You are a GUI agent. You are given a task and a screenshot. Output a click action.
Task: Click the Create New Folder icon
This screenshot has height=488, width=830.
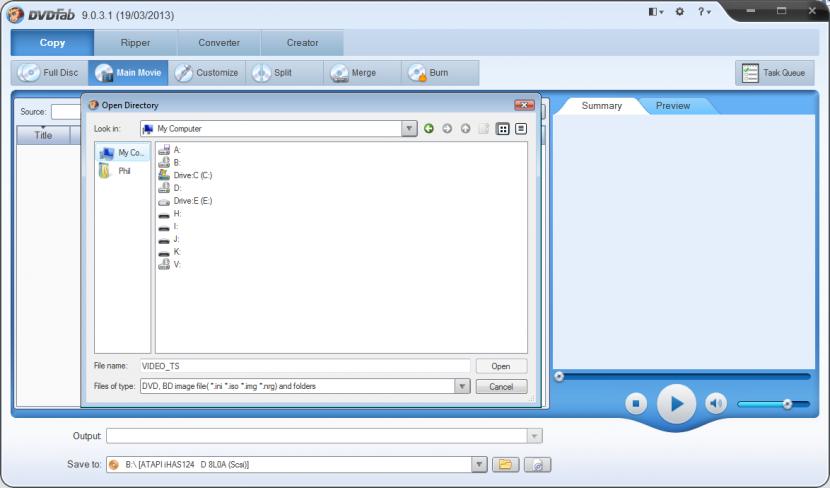click(483, 129)
